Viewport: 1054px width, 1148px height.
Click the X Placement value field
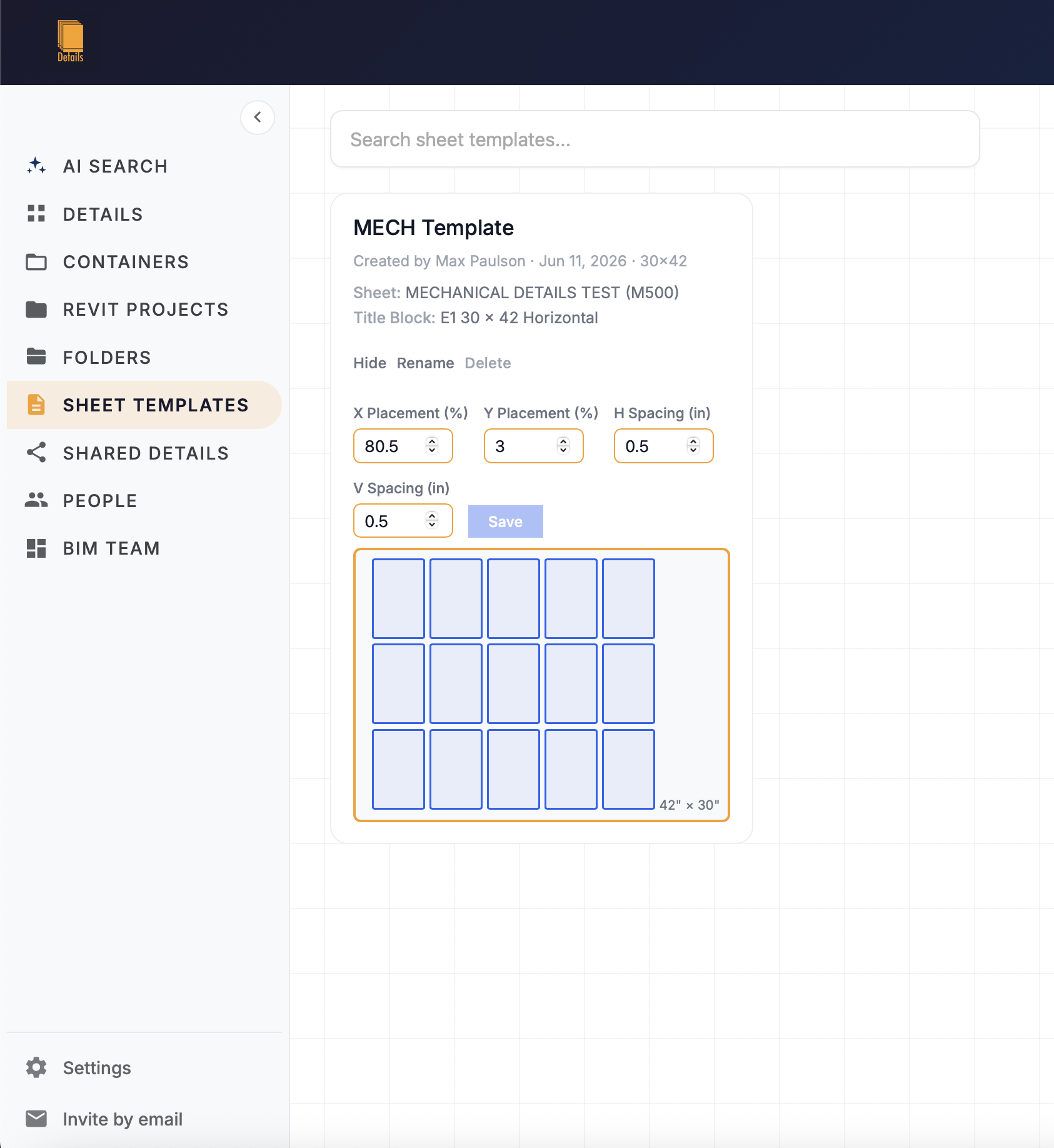point(403,446)
